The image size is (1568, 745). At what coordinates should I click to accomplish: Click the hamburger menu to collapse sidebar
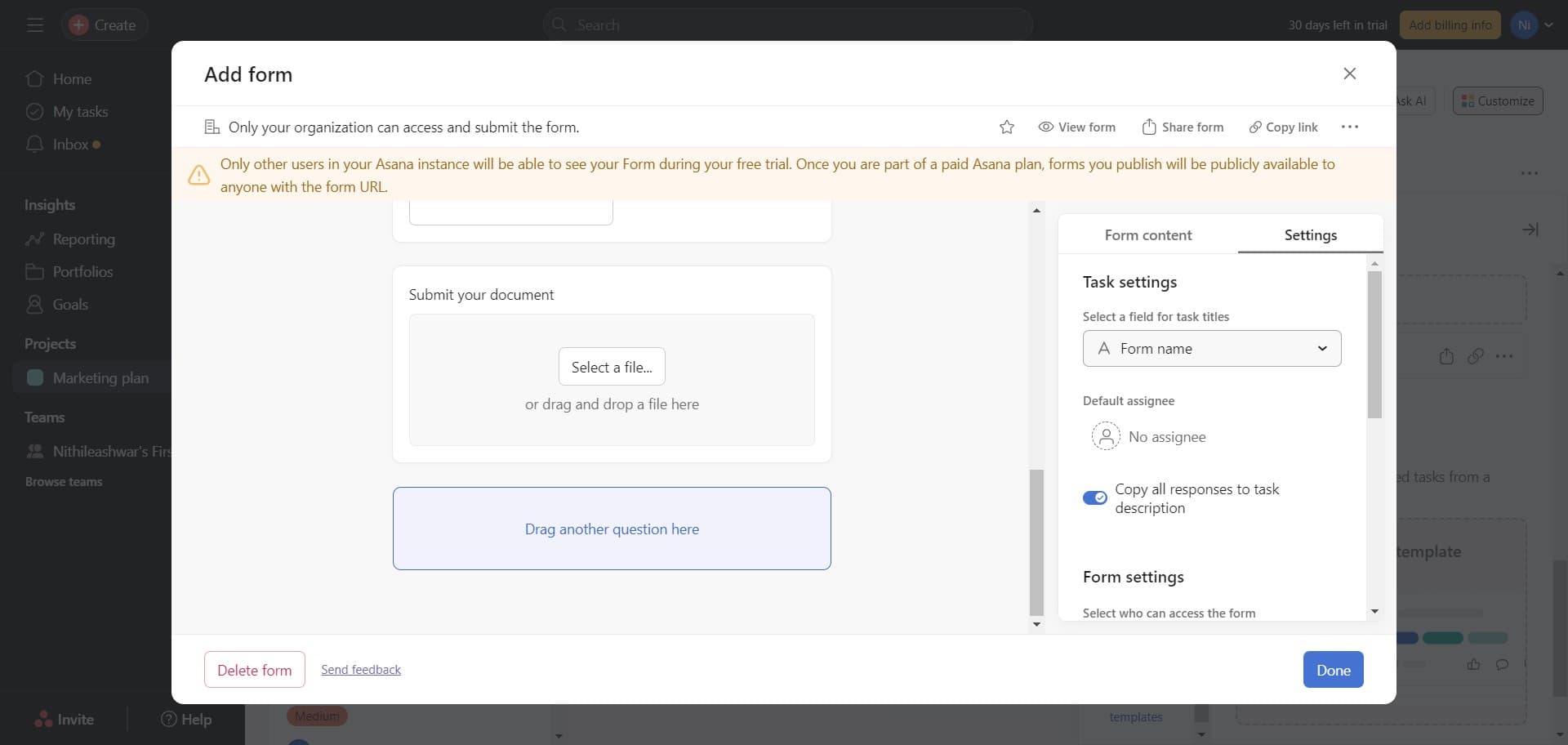tap(34, 25)
